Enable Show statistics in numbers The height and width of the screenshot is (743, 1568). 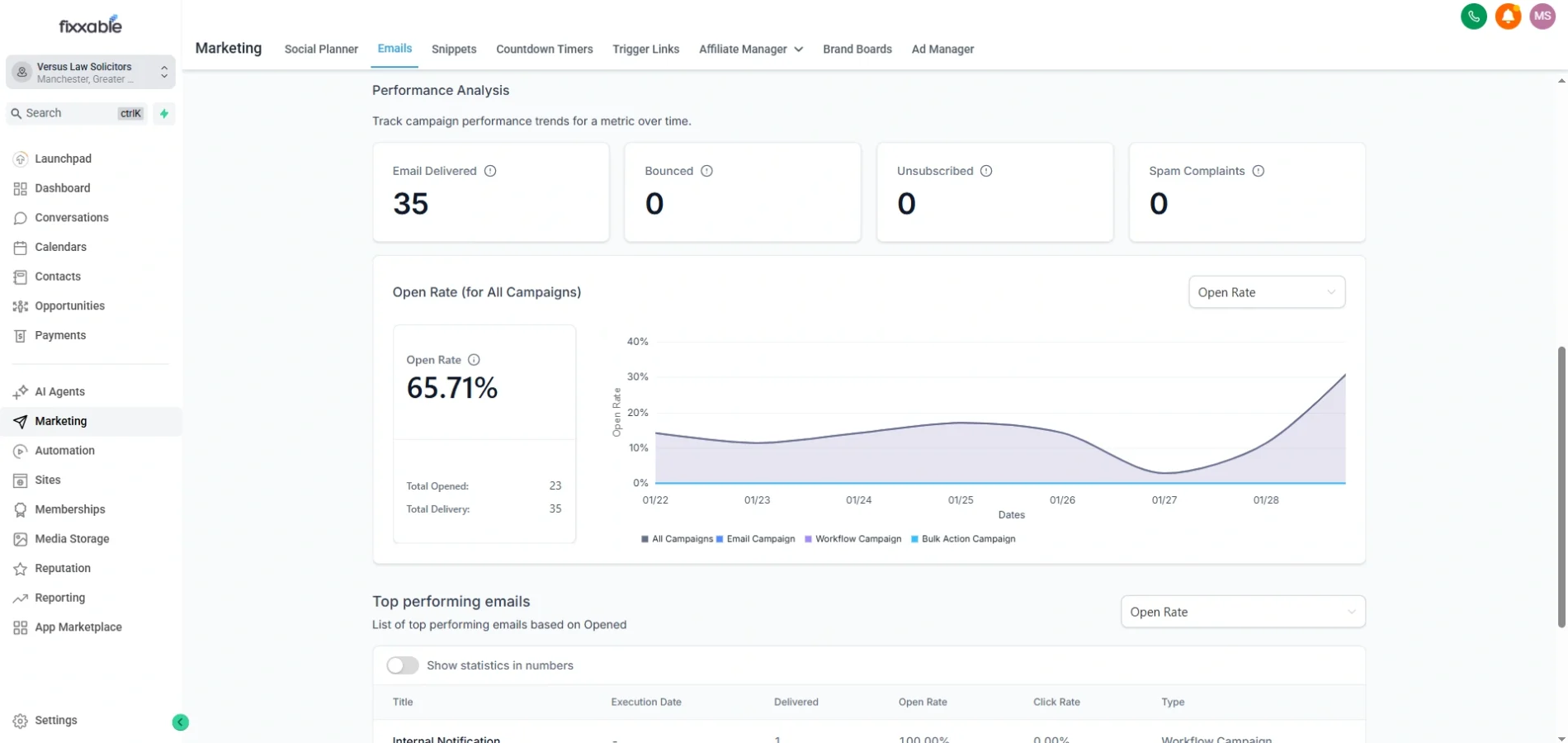click(402, 665)
